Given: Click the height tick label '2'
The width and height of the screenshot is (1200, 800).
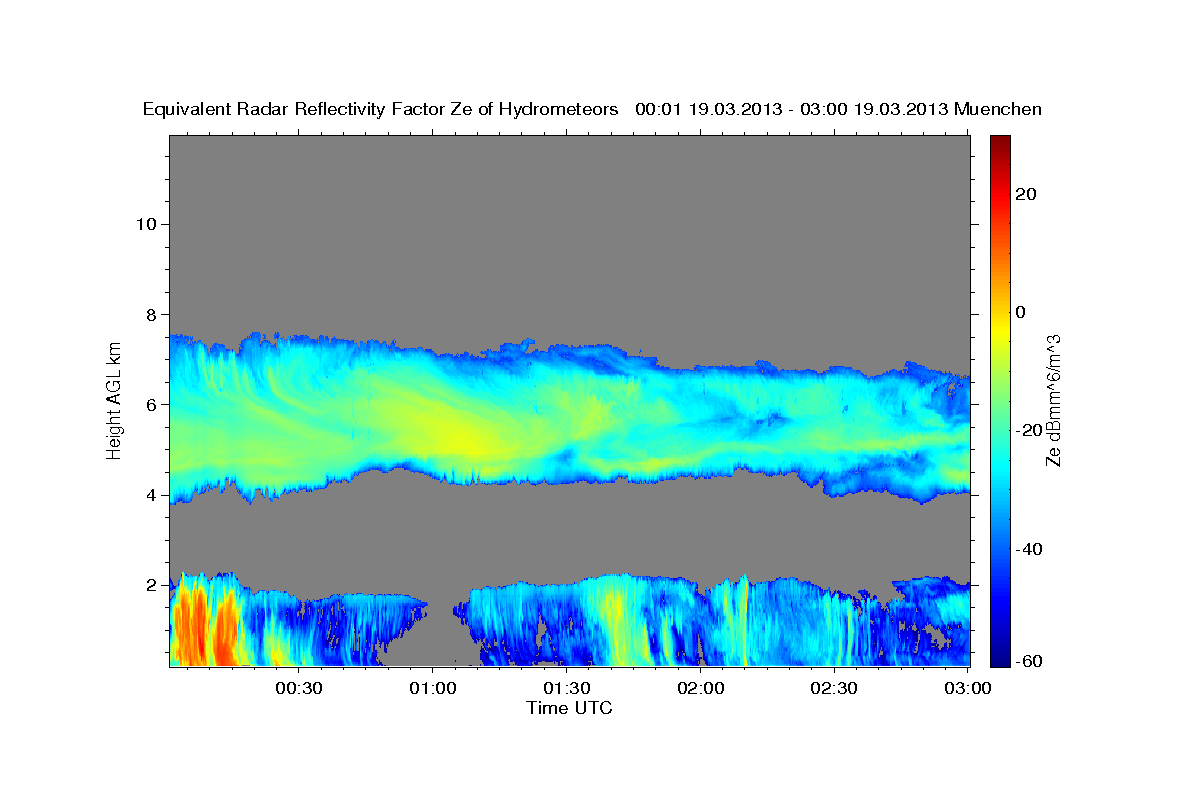Looking at the screenshot, I should [x=151, y=585].
